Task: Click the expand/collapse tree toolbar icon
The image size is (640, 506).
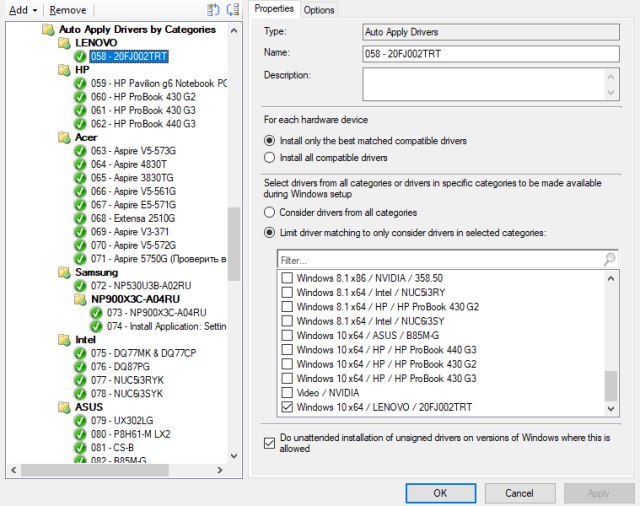Action: 233,9
